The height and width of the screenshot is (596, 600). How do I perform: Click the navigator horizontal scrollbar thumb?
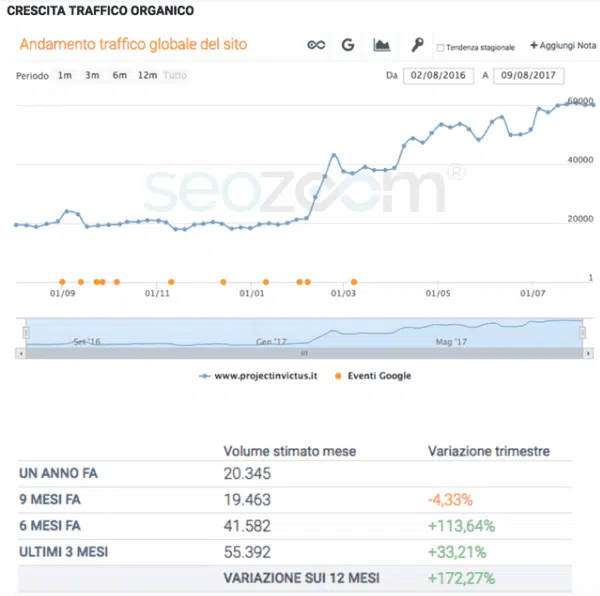pyautogui.click(x=304, y=353)
